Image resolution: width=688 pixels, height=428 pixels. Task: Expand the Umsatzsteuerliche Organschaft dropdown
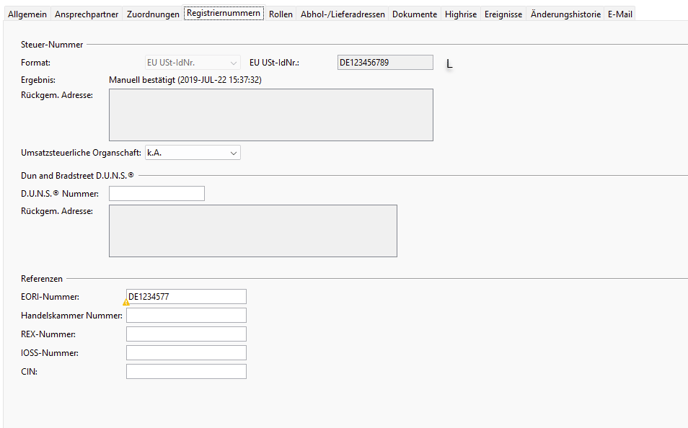193,153
